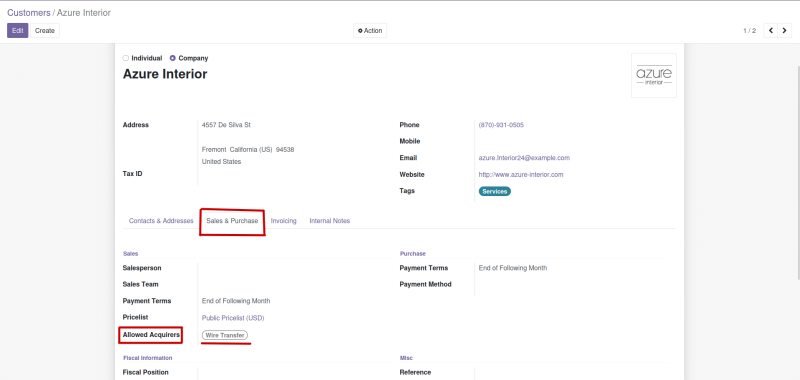The height and width of the screenshot is (380, 800).
Task: Go to previous record arrow
Action: pos(770,31)
